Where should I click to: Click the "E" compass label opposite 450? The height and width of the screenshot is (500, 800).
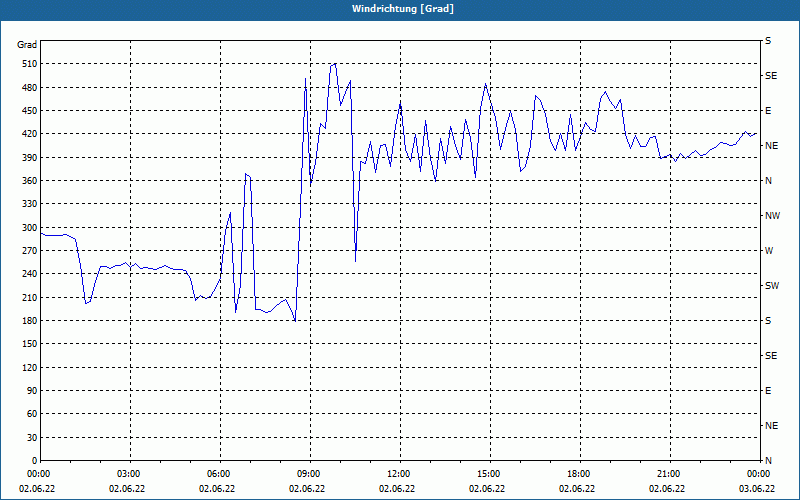768,111
